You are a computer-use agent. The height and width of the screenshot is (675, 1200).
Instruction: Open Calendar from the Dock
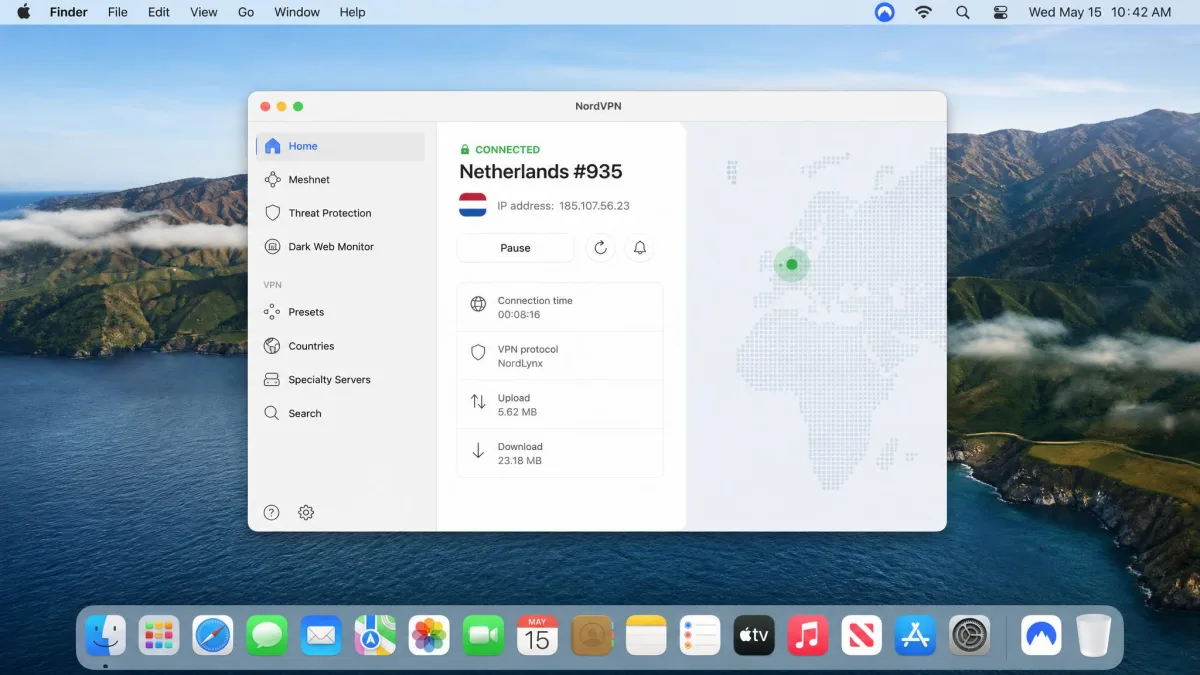click(x=538, y=635)
